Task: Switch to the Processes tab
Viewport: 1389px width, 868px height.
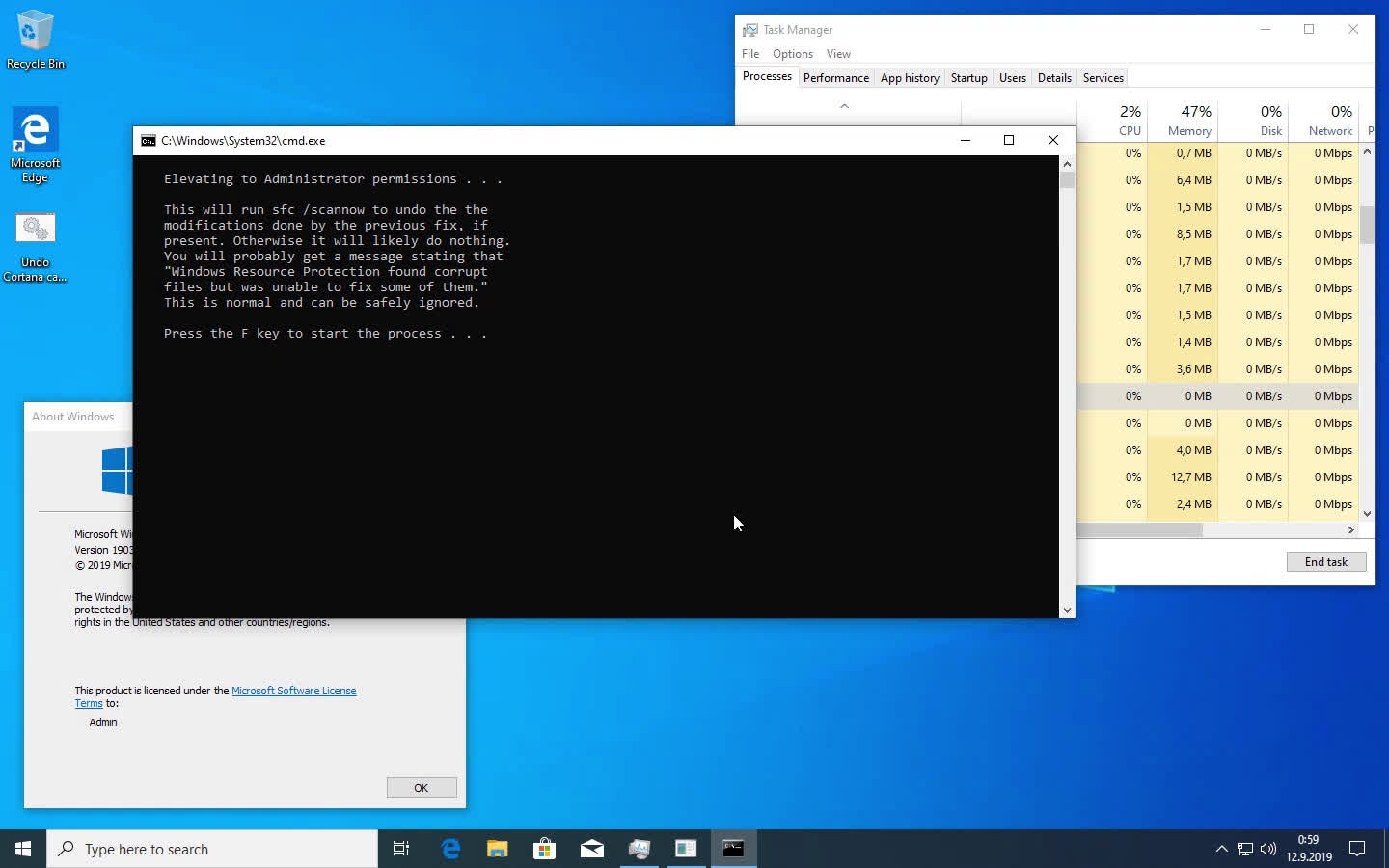Action: tap(767, 77)
